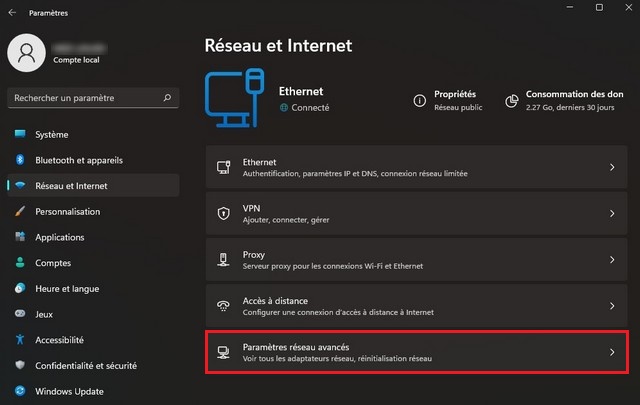Image resolution: width=640 pixels, height=405 pixels.
Task: Click the search magnifier icon
Action: click(167, 98)
